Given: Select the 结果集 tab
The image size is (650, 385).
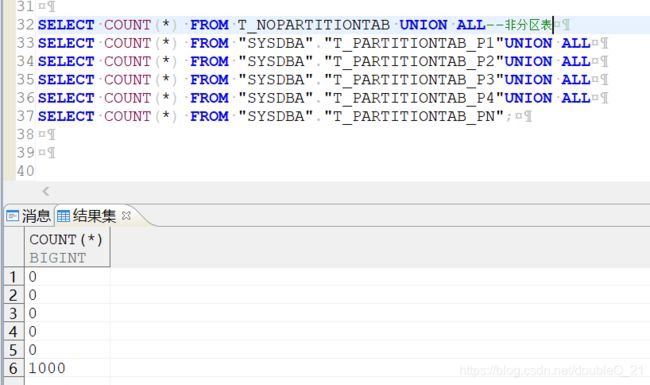Looking at the screenshot, I should click(x=95, y=216).
